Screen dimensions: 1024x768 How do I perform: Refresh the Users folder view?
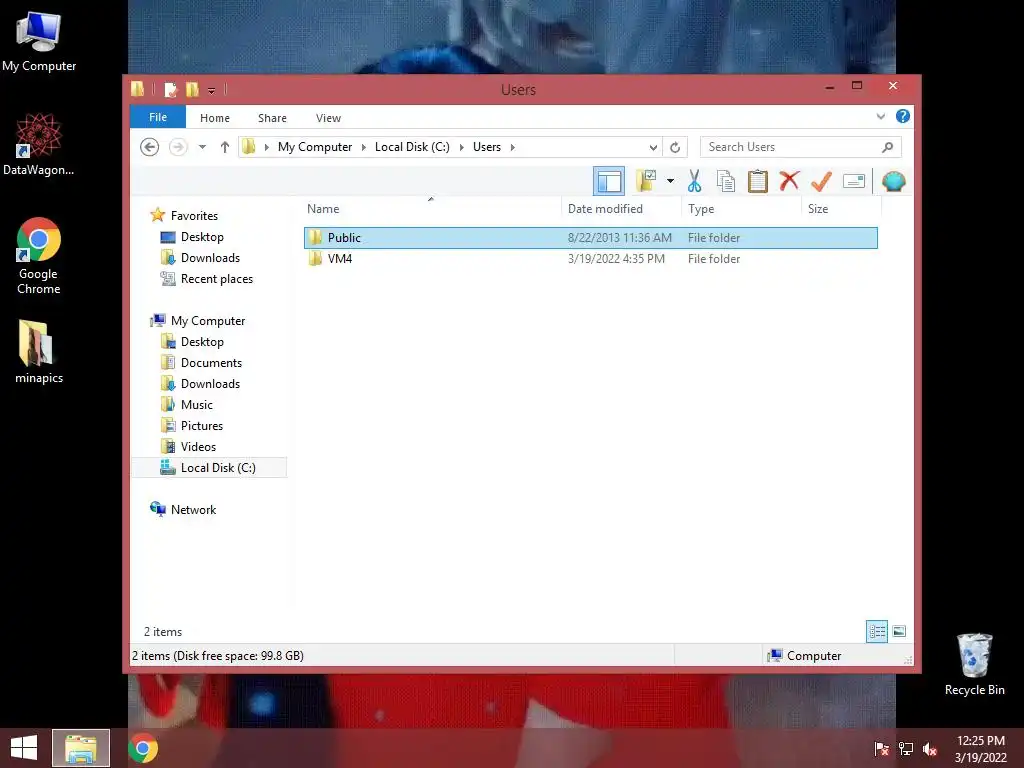[x=675, y=147]
